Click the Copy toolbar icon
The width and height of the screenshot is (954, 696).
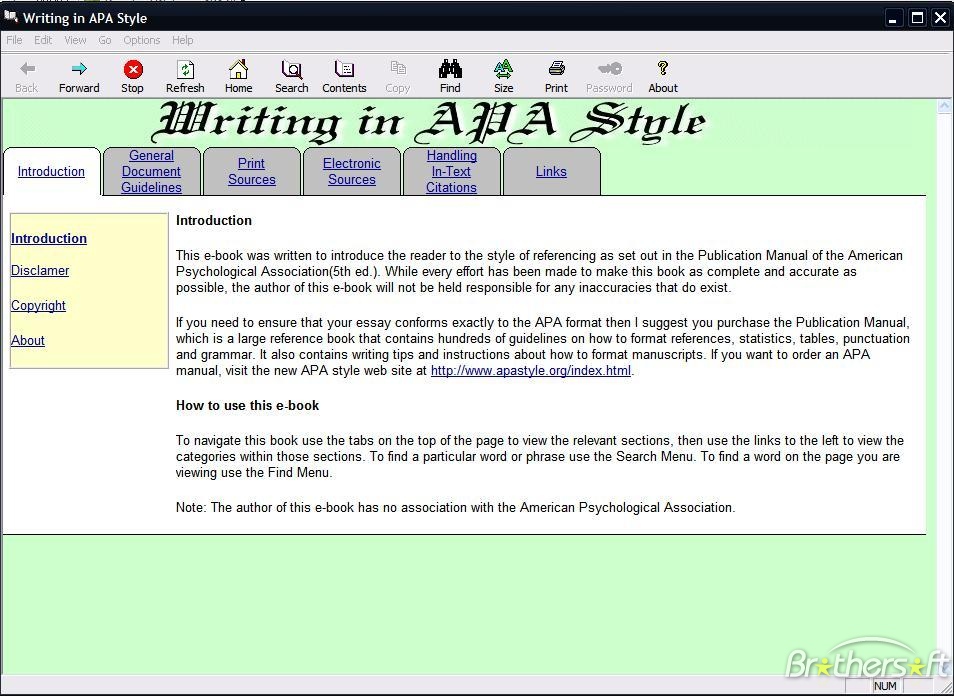point(398,68)
